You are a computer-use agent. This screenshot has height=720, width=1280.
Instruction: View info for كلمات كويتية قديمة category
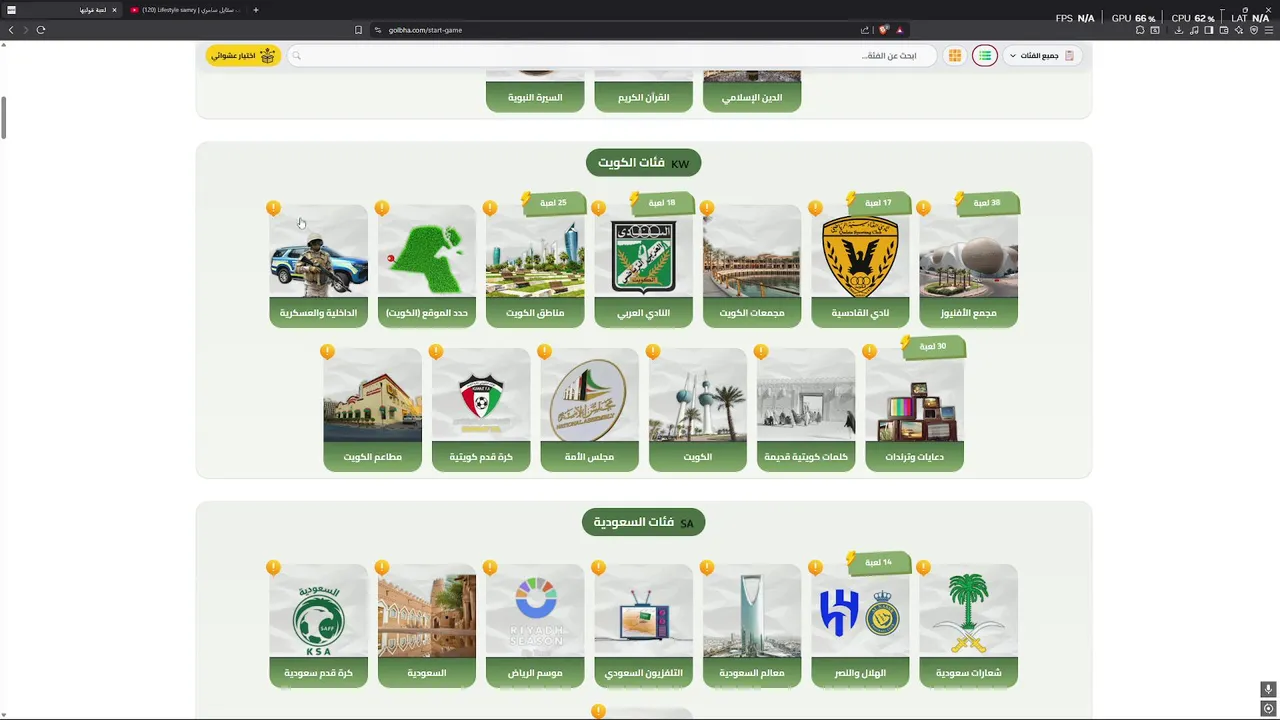[761, 352]
